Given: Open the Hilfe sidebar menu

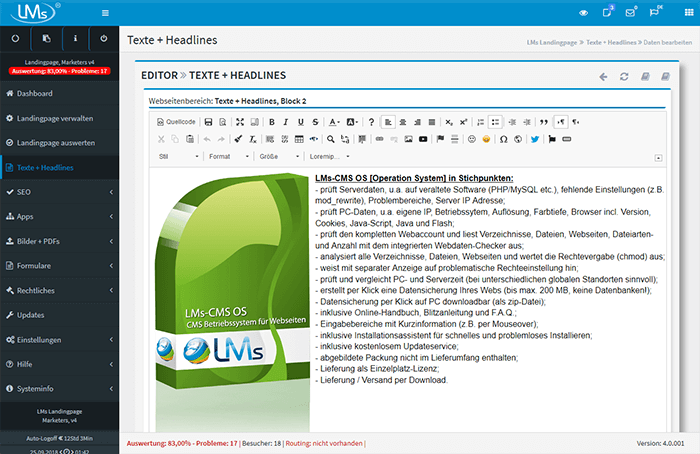Looking at the screenshot, I should (x=59, y=364).
